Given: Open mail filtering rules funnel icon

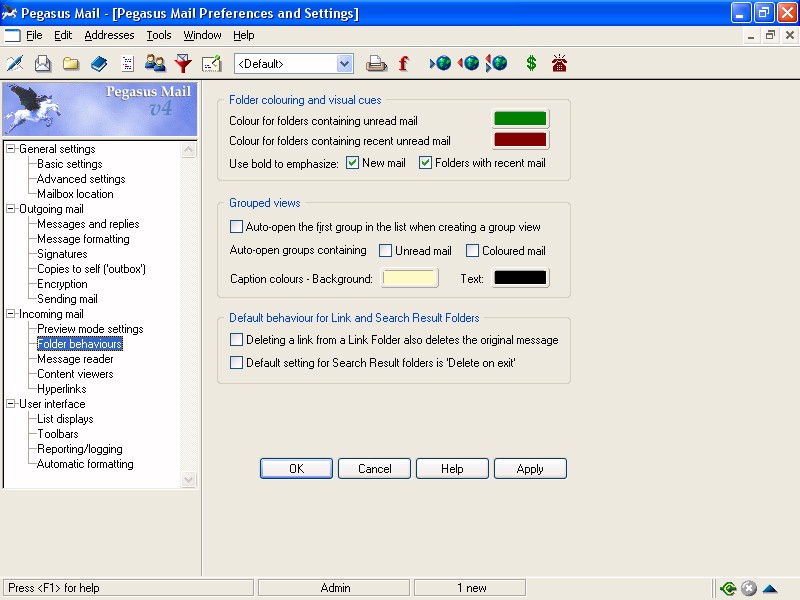Looking at the screenshot, I should coord(183,63).
